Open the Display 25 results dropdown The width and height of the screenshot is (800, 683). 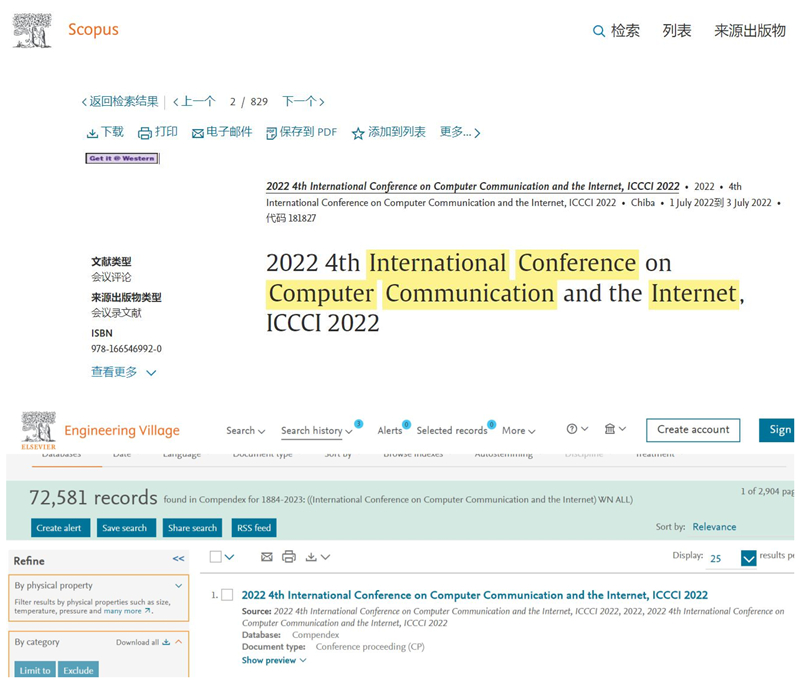click(x=748, y=558)
